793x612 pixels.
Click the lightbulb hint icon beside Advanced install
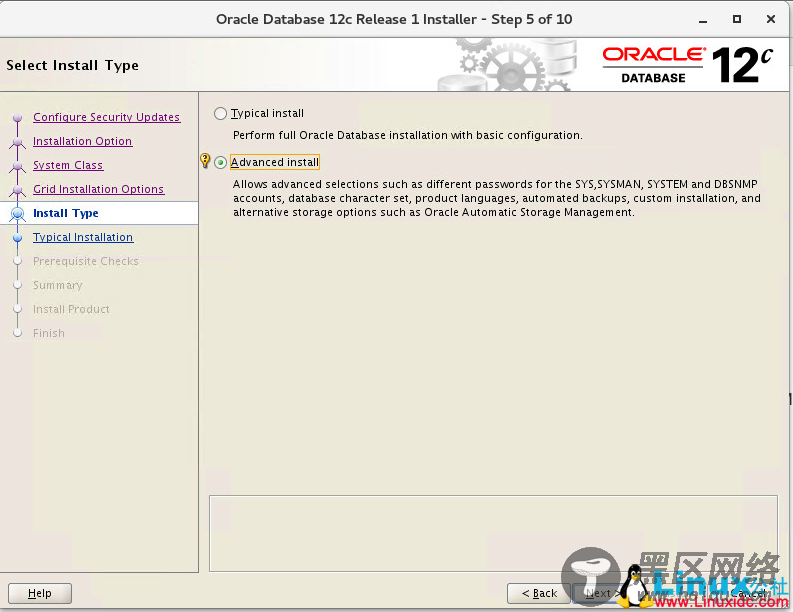[205, 160]
